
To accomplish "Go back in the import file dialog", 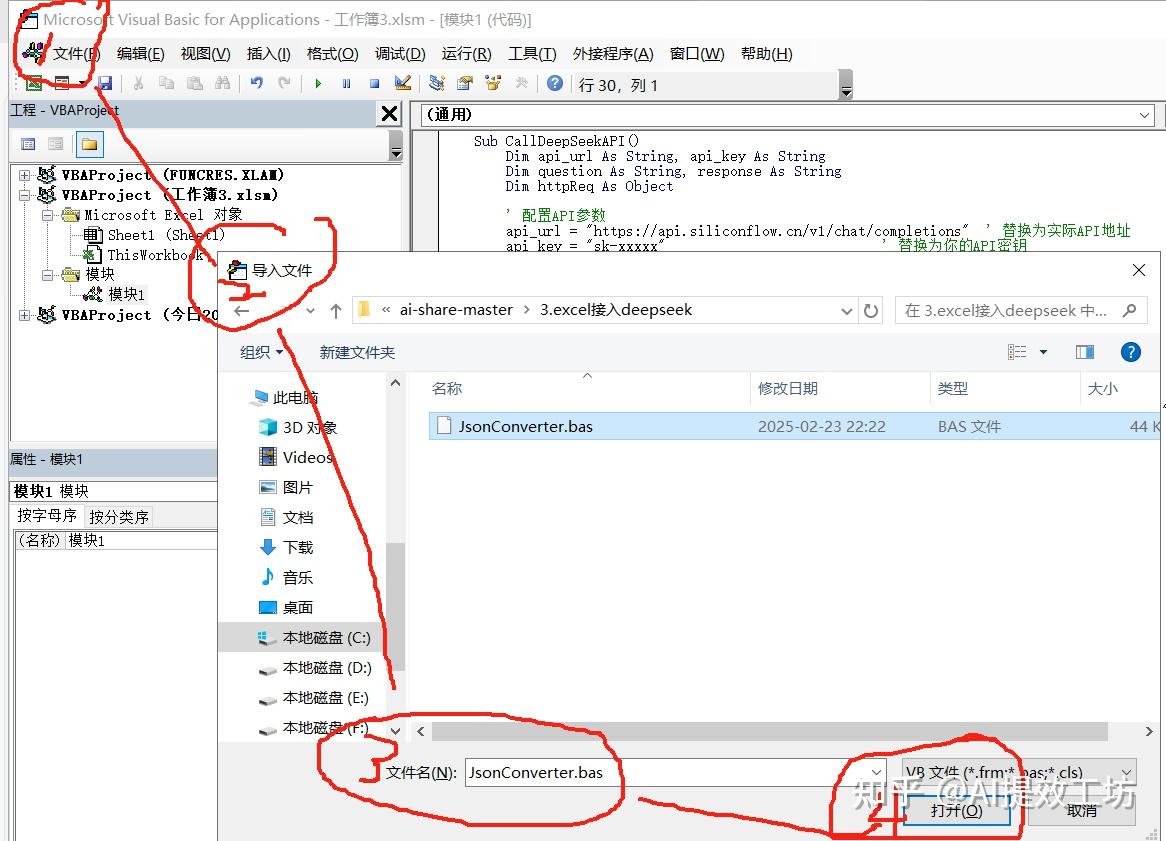I will tap(241, 311).
